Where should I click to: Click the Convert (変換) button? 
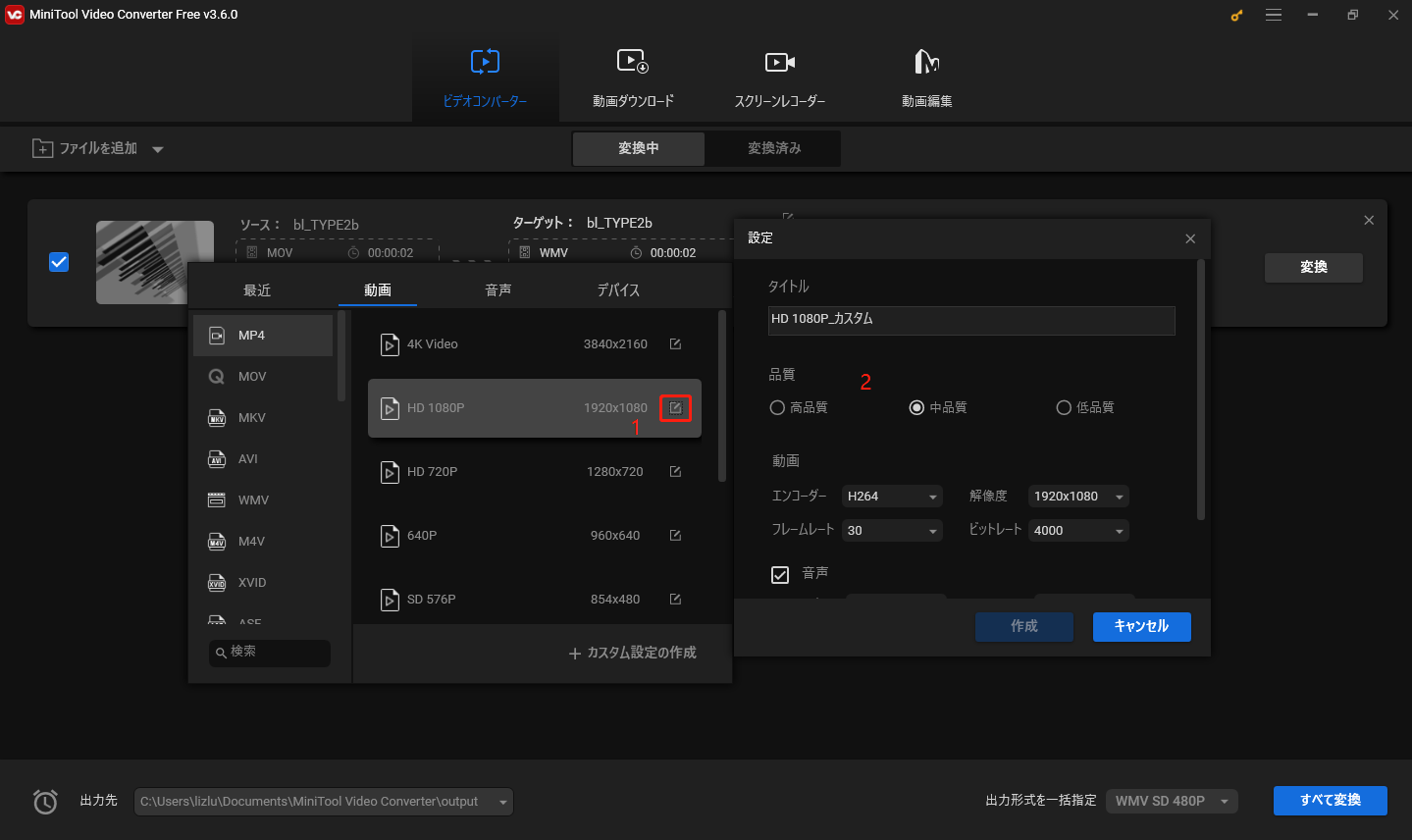click(x=1314, y=267)
